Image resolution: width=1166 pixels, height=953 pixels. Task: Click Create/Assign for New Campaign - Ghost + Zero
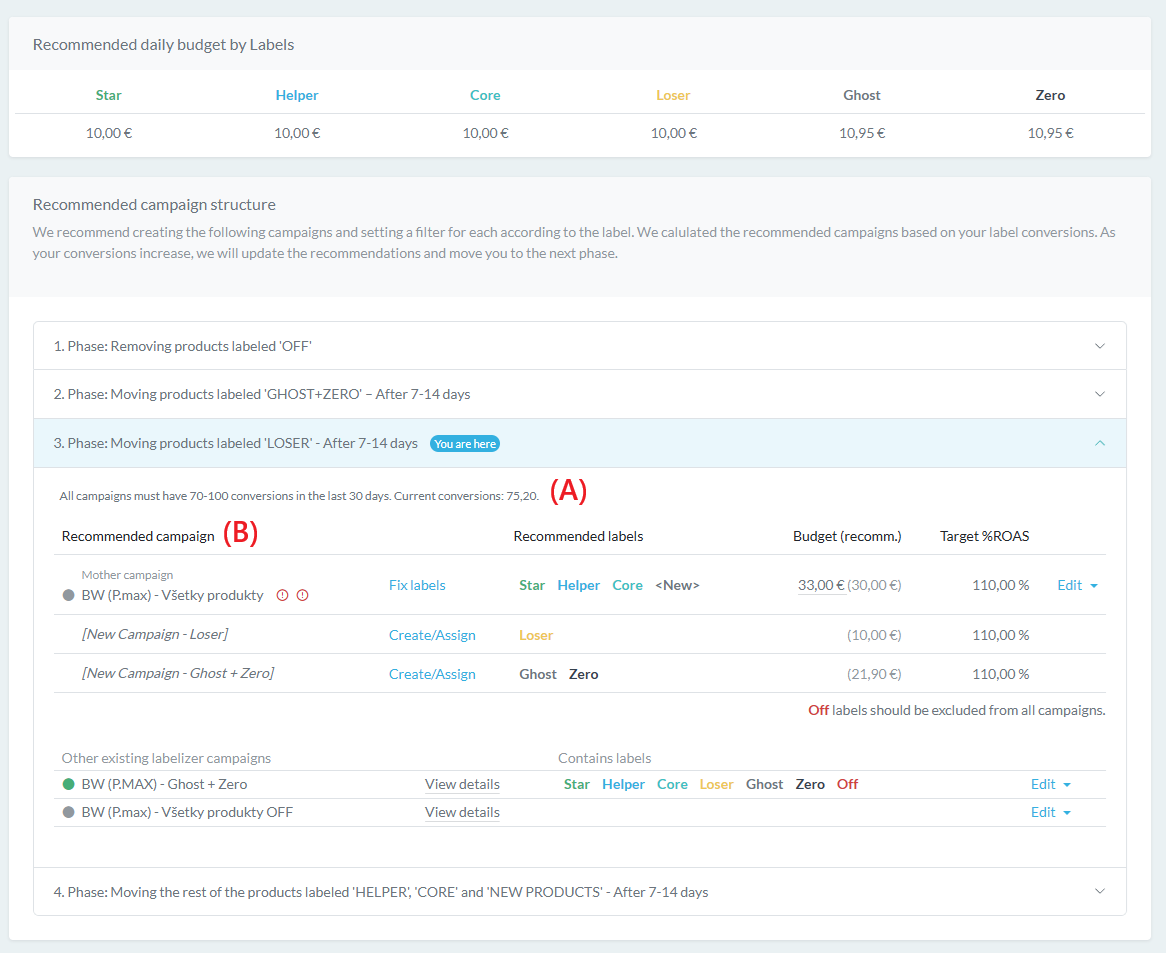(x=432, y=674)
